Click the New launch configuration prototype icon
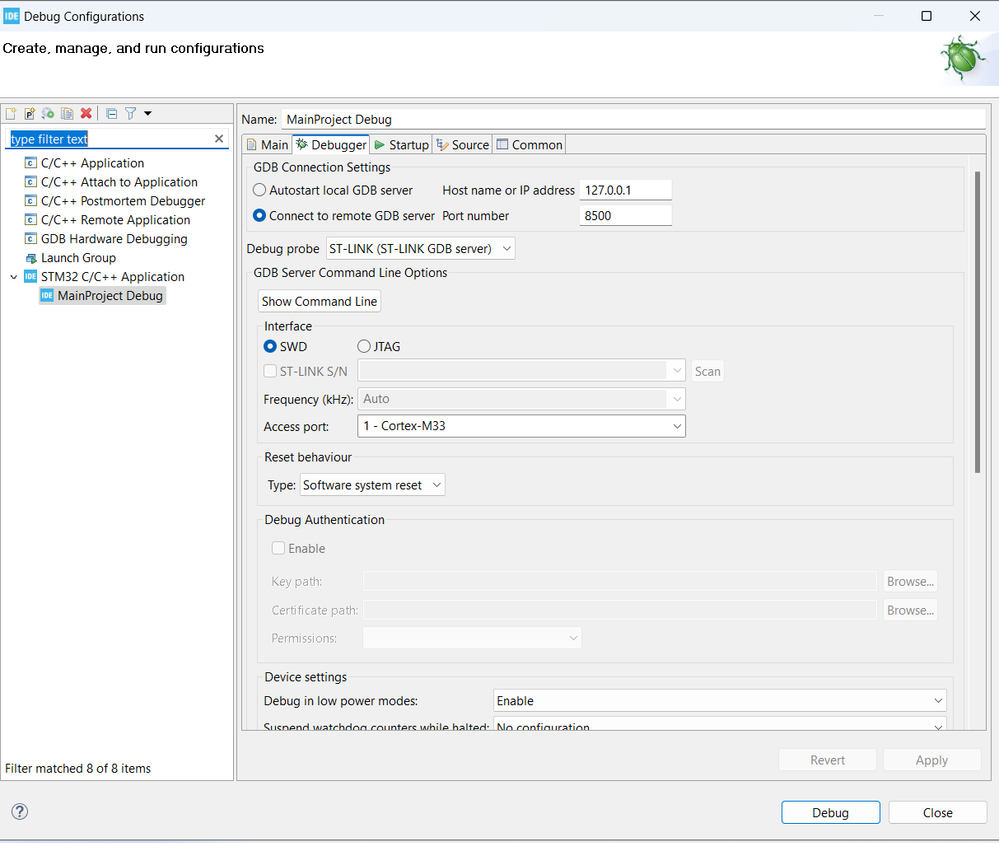Image resolution: width=999 pixels, height=843 pixels. tap(30, 114)
